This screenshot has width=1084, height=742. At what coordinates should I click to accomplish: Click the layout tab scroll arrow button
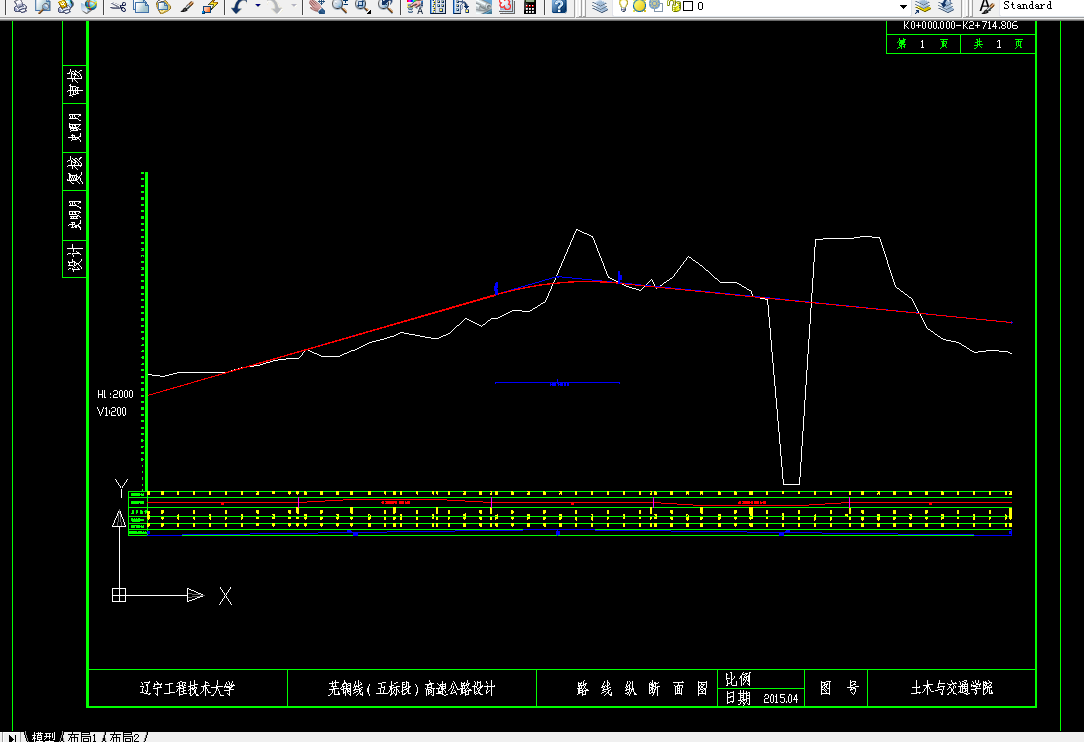pyautogui.click(x=12, y=738)
